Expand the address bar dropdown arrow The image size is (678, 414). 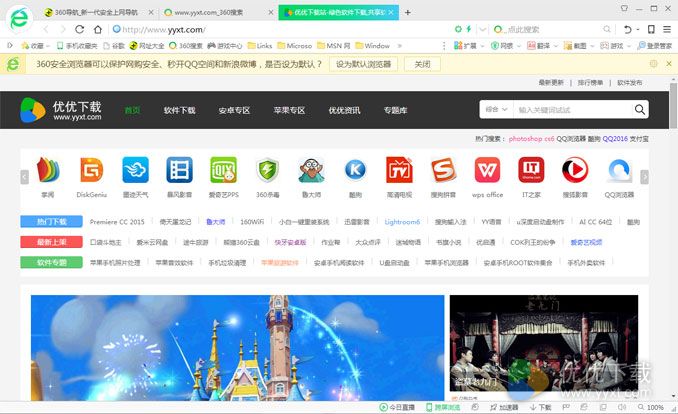[x=483, y=29]
